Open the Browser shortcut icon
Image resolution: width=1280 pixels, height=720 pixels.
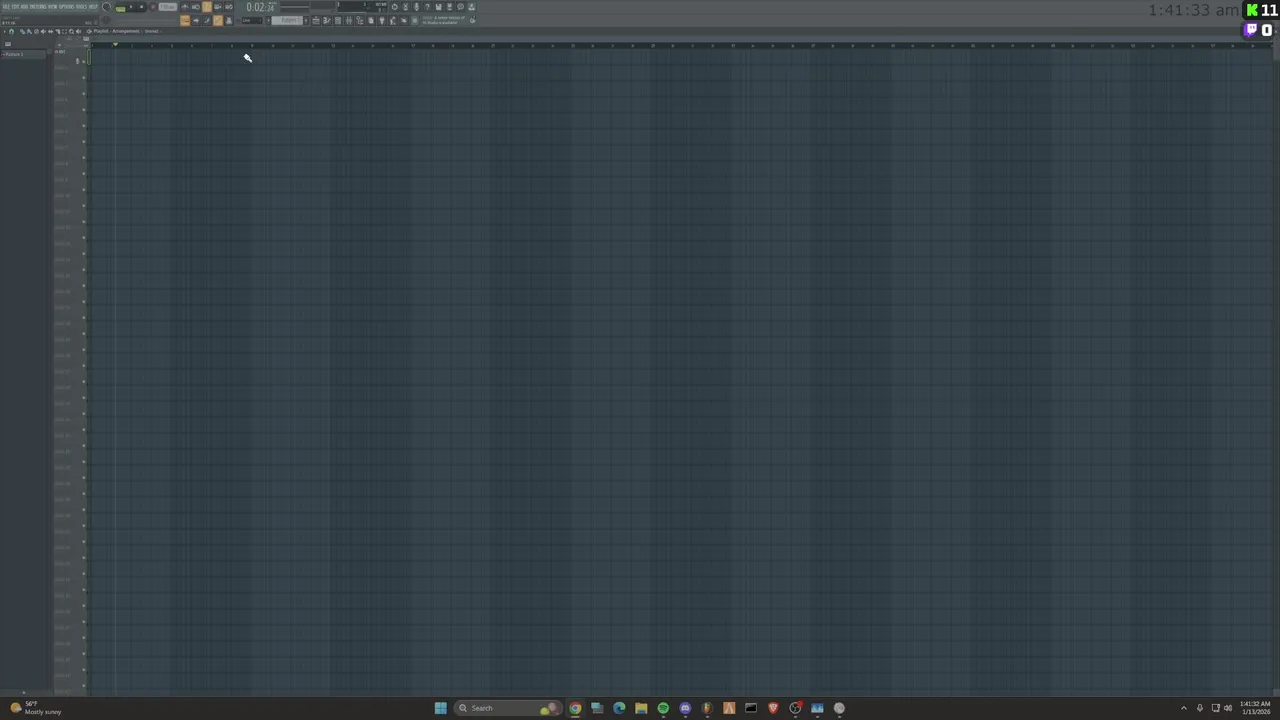point(360,20)
